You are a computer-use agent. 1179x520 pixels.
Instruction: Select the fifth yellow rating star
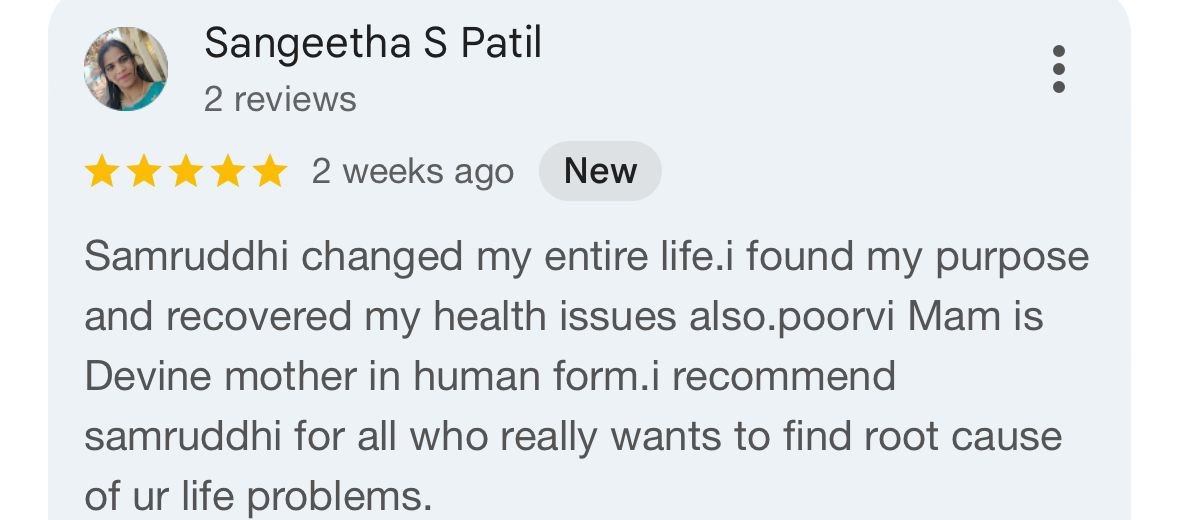(269, 172)
